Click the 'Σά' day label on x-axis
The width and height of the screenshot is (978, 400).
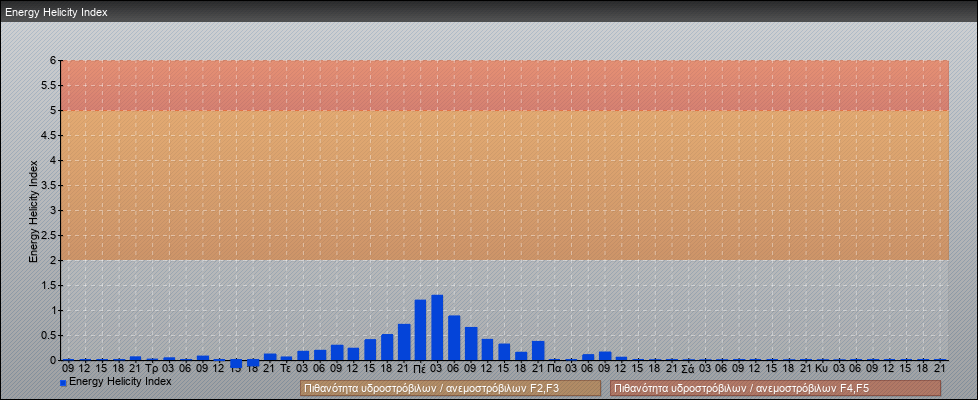[688, 368]
